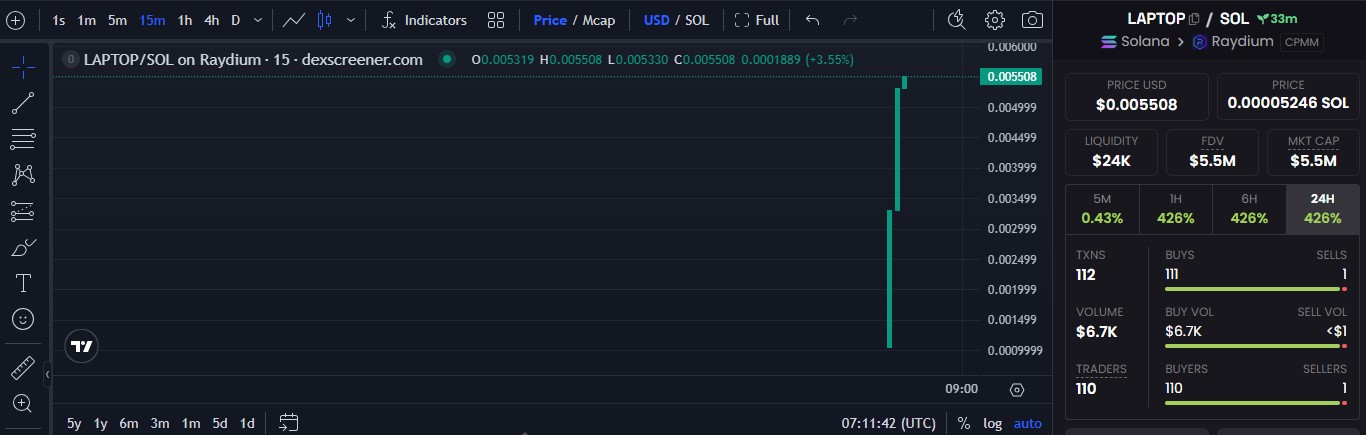Viewport: 1366px width, 435px height.
Task: Select the 6H stats tab
Action: click(1249, 209)
